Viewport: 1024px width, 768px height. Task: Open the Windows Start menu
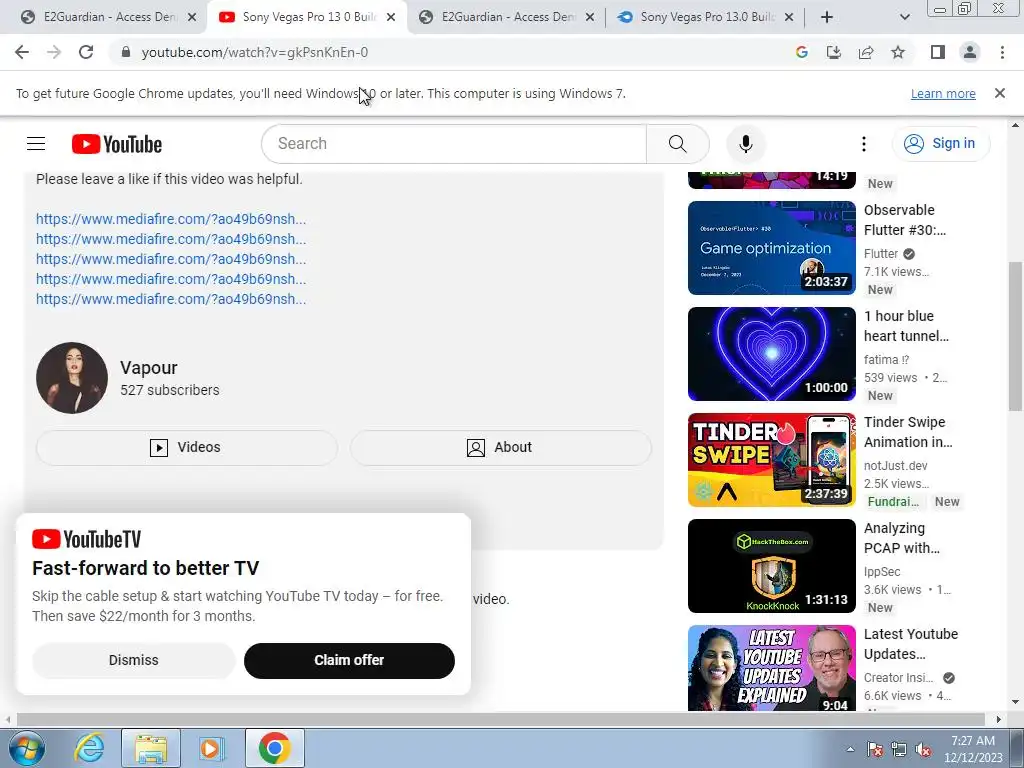coord(26,748)
